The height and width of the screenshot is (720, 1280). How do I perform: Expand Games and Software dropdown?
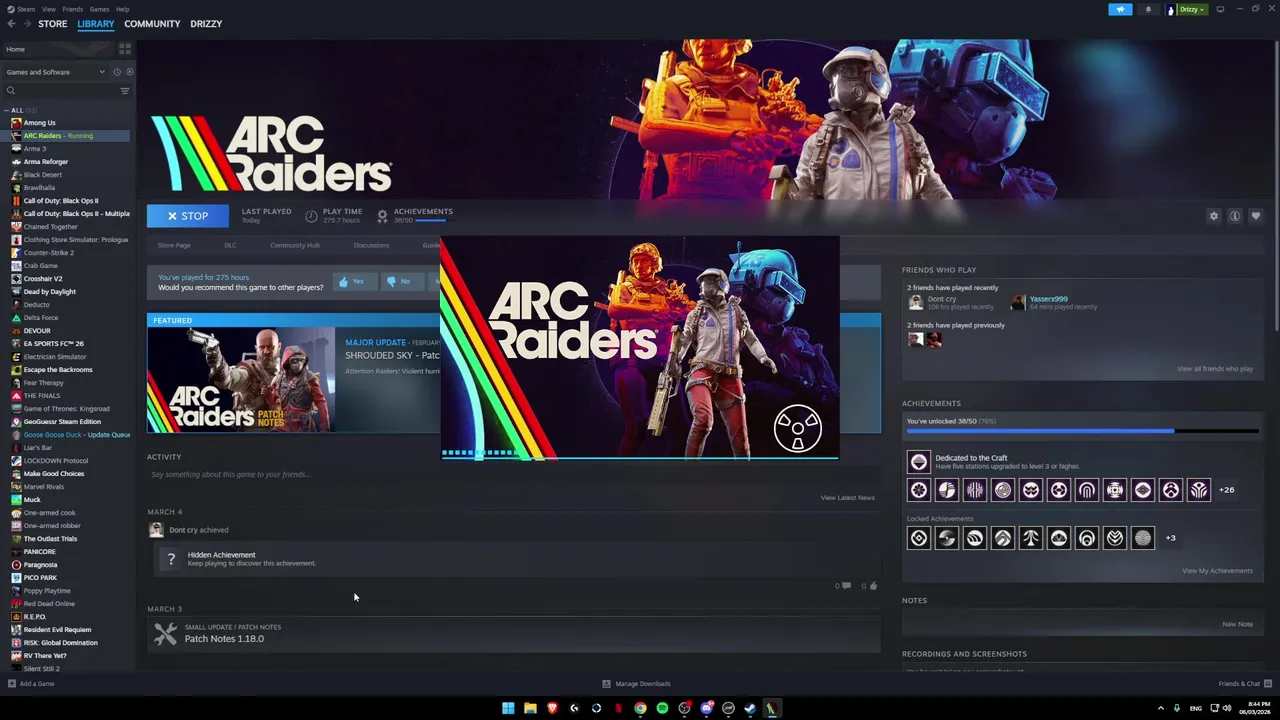pyautogui.click(x=55, y=72)
